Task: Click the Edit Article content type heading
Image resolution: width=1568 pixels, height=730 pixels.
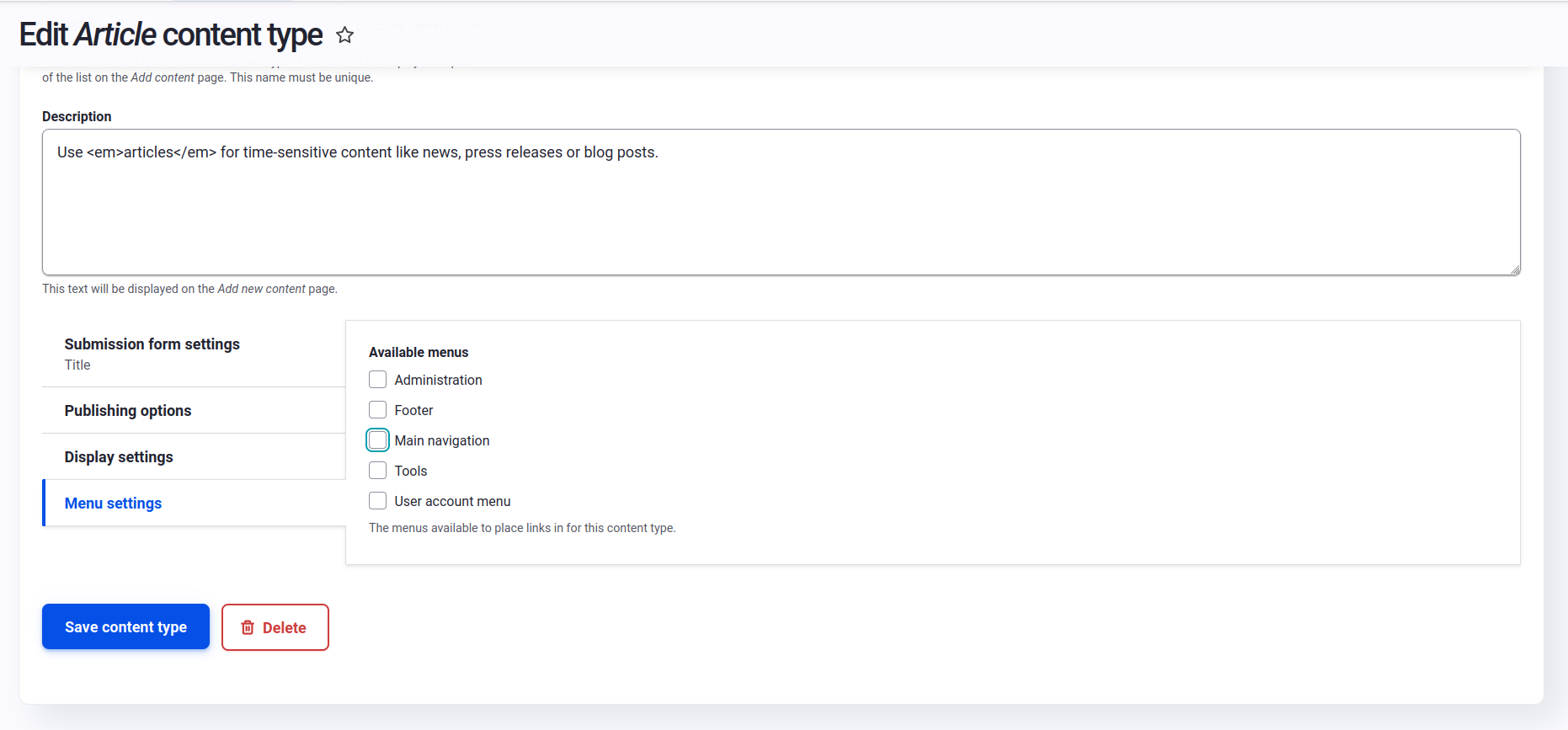Action: click(171, 35)
